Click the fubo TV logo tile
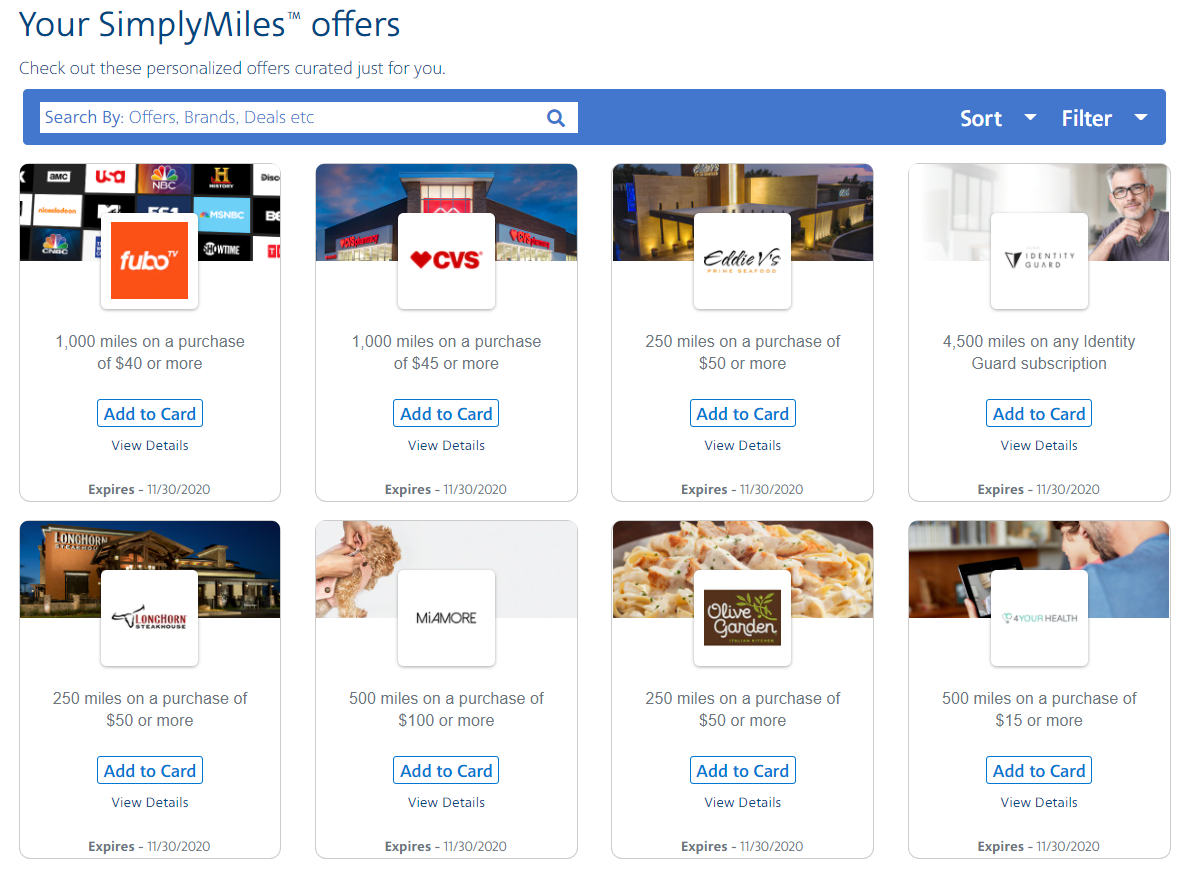The height and width of the screenshot is (875, 1184). tap(150, 260)
